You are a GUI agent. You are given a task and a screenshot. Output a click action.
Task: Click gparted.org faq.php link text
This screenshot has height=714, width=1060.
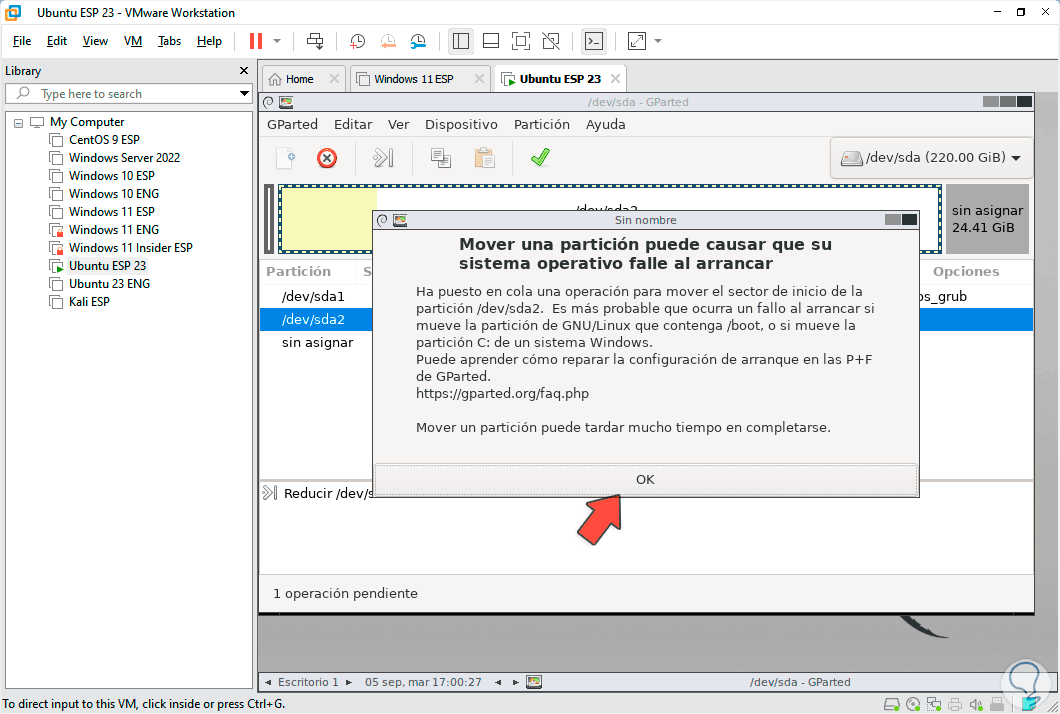tap(502, 394)
